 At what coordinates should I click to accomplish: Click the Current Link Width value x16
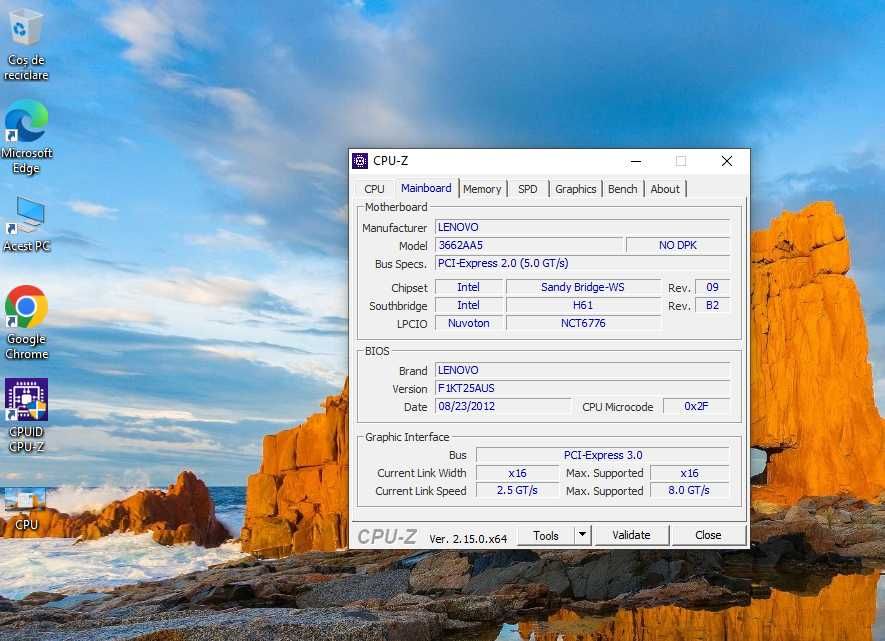[x=517, y=473]
